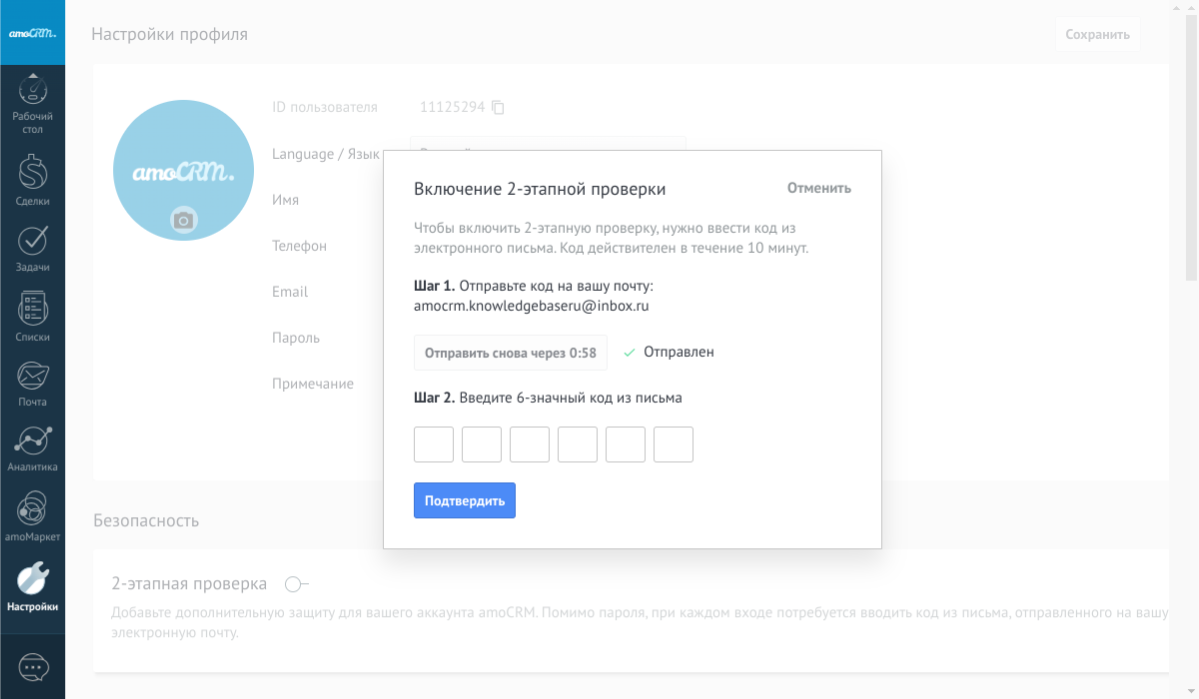Open the Рабочий стол dashboard icon
1199x699 pixels.
tap(32, 95)
